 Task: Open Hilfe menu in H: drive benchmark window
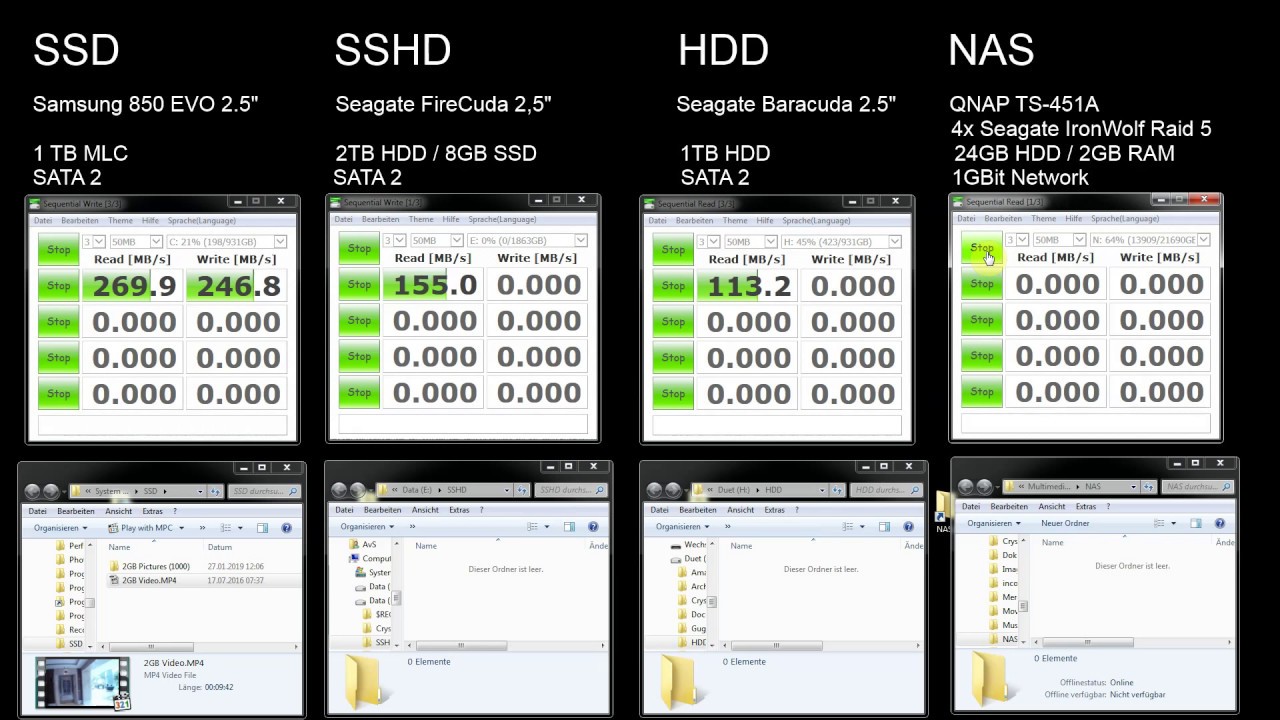[x=765, y=220]
